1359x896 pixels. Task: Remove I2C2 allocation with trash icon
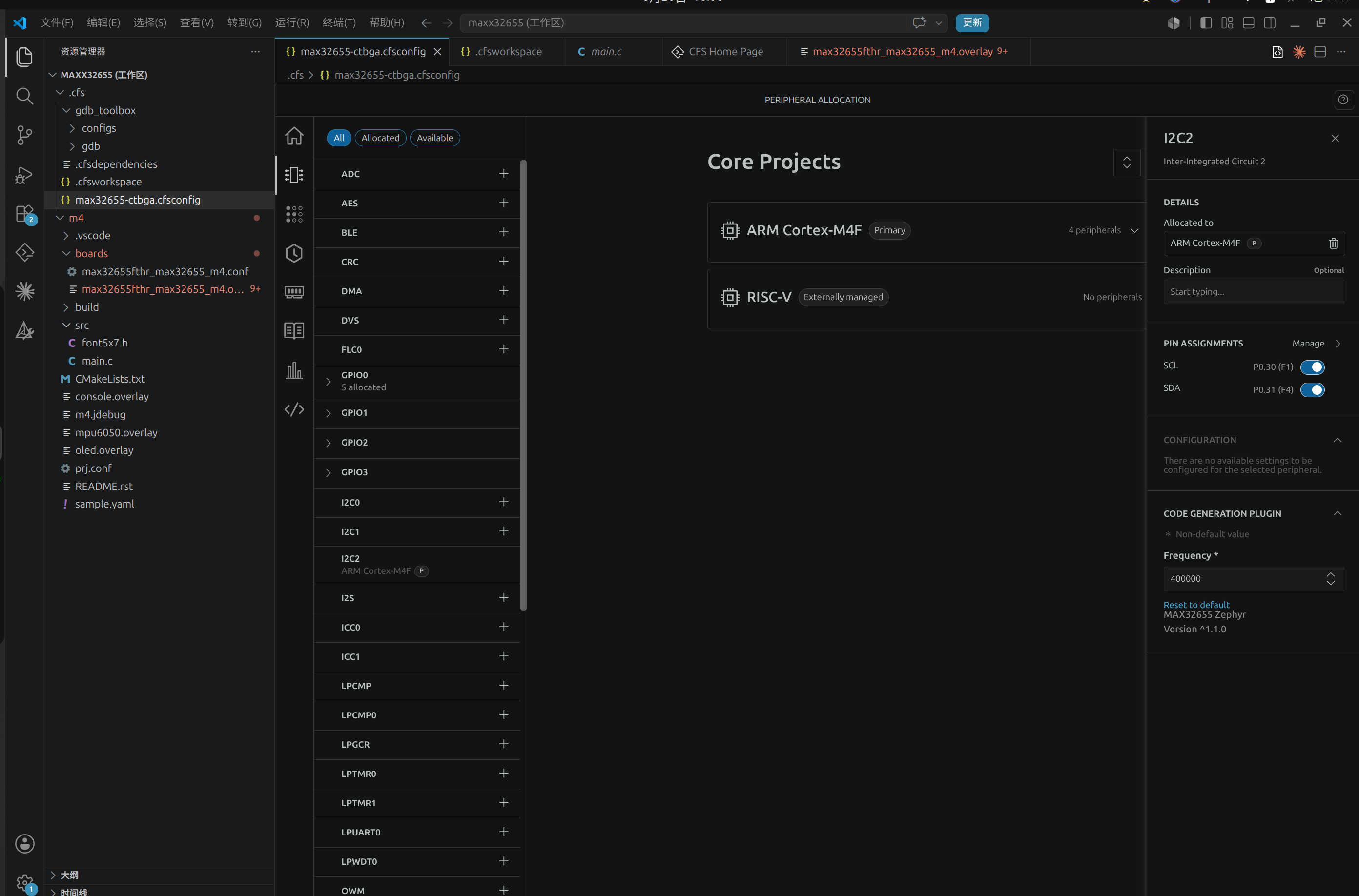click(x=1333, y=244)
